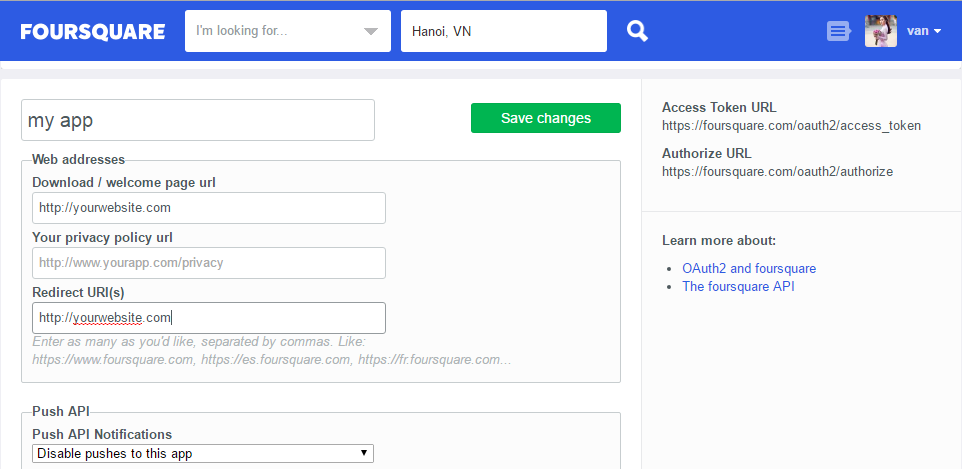Click the "Authorize URL" heading

pos(707,153)
